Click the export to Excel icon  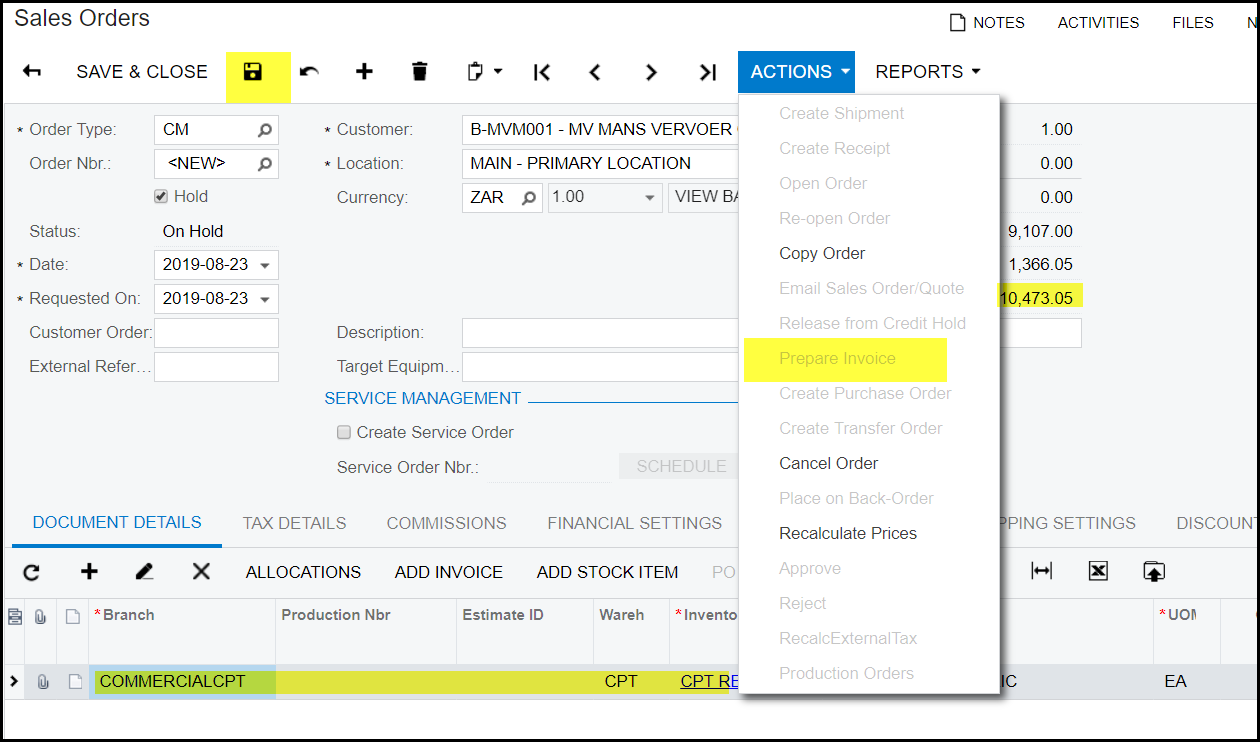(1098, 571)
